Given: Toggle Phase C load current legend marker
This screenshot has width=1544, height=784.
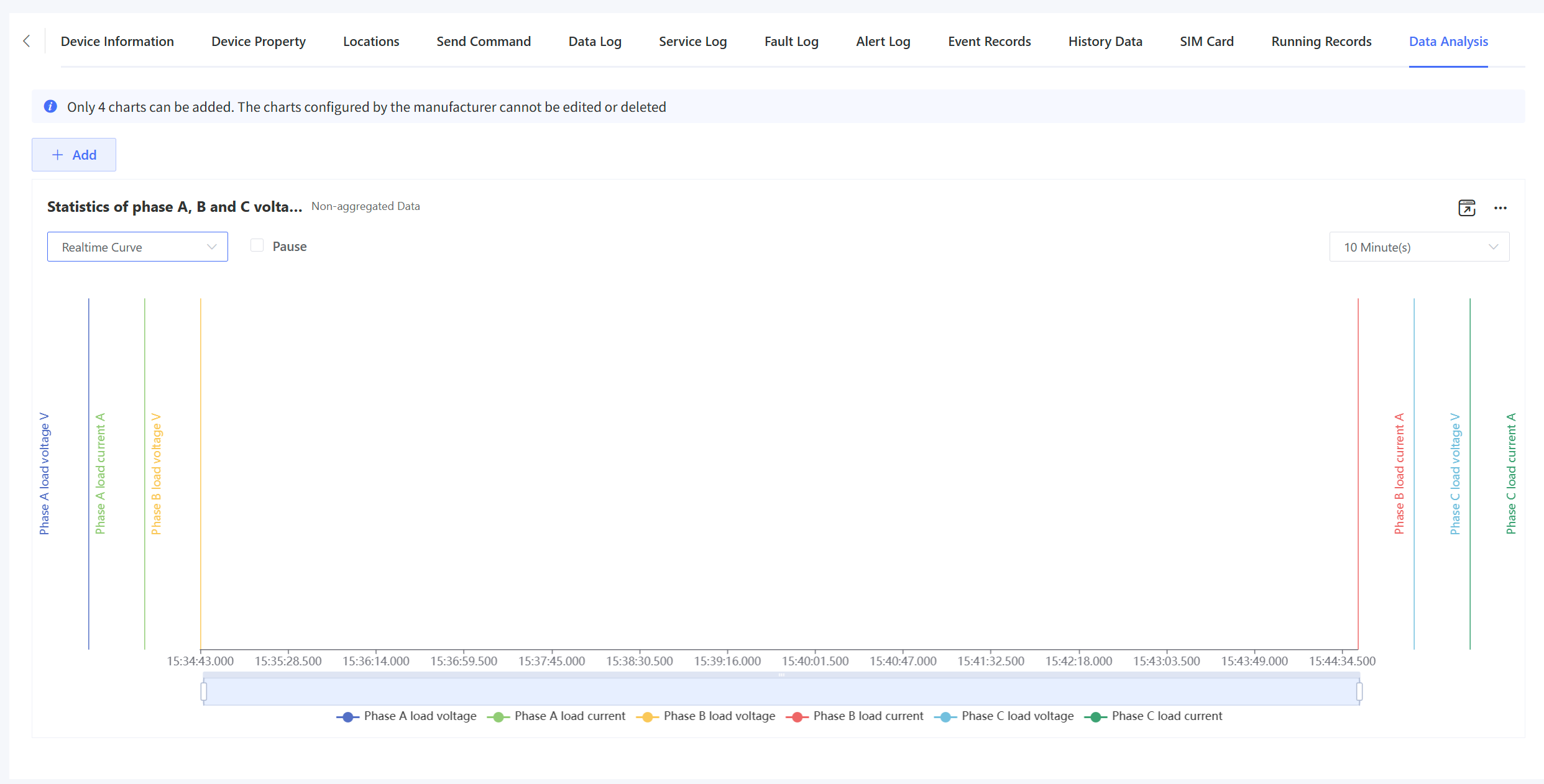Looking at the screenshot, I should (x=1096, y=717).
